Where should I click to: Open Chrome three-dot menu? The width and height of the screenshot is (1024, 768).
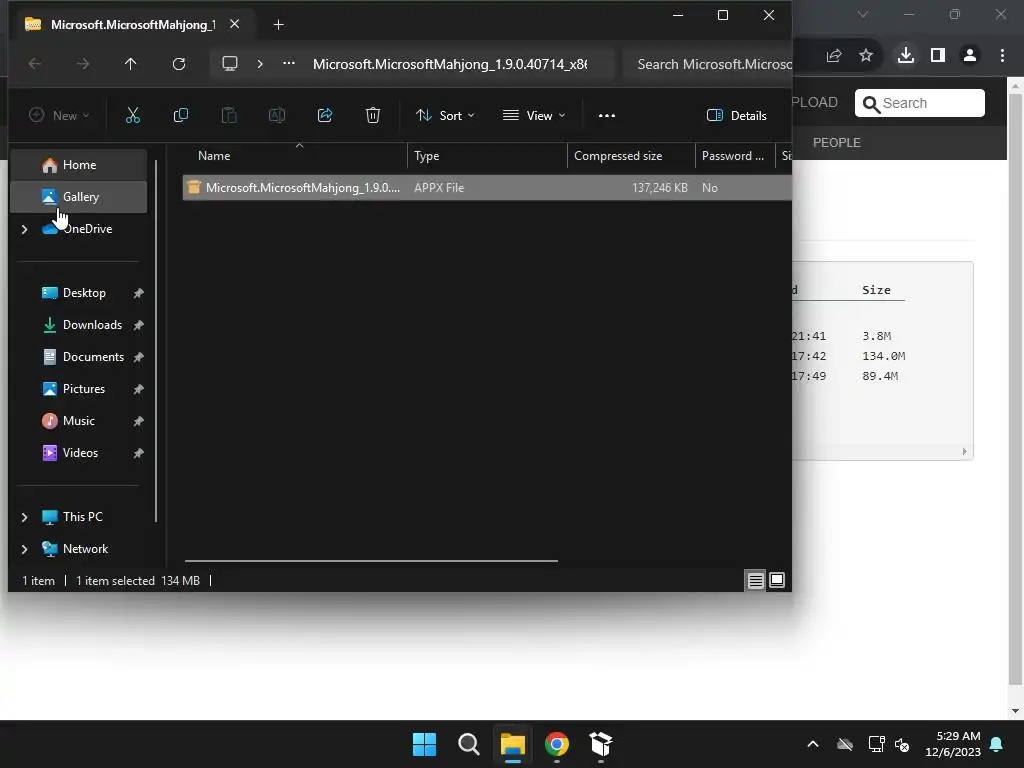point(1002,56)
